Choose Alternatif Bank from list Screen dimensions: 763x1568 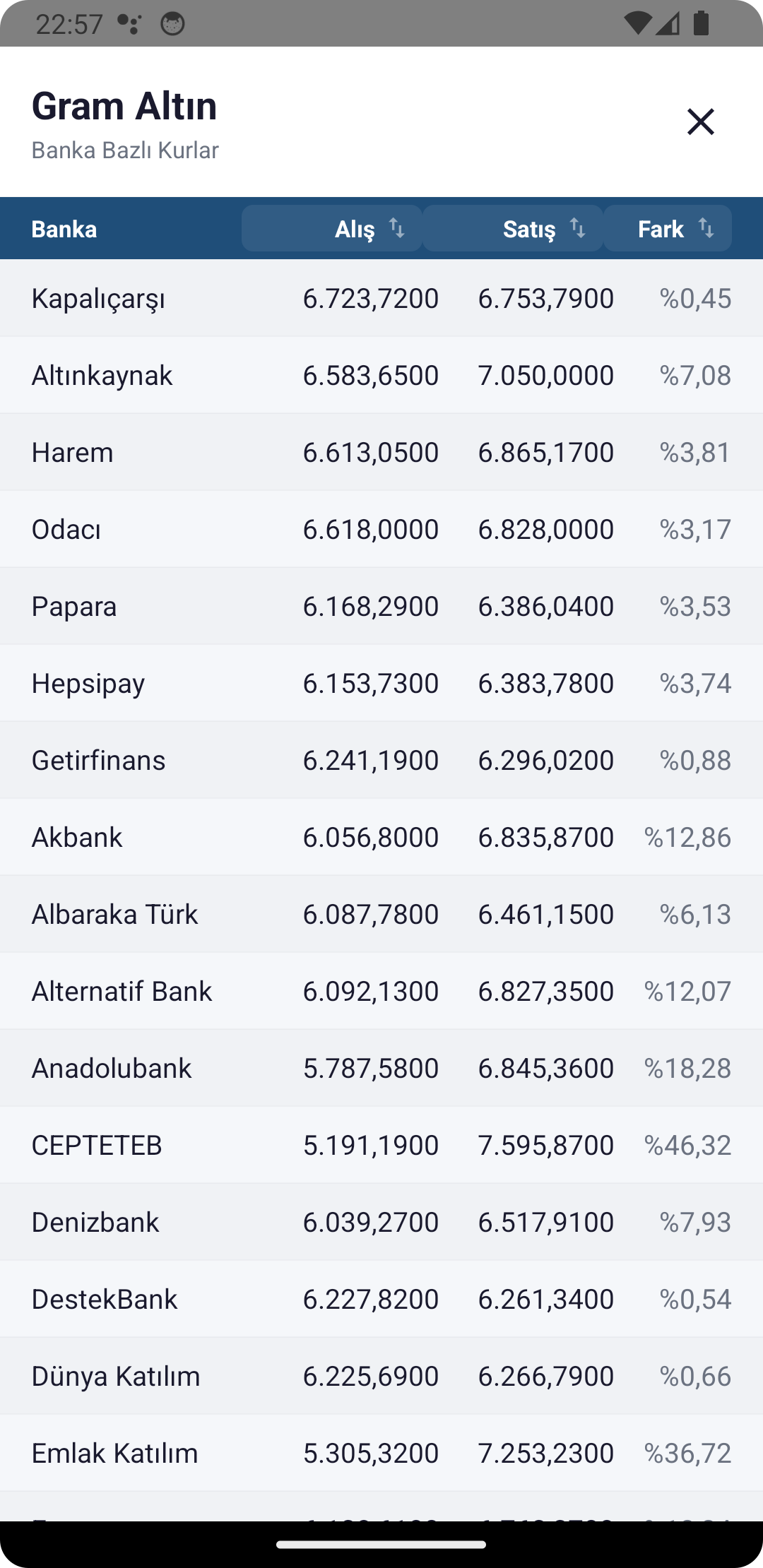coord(122,991)
